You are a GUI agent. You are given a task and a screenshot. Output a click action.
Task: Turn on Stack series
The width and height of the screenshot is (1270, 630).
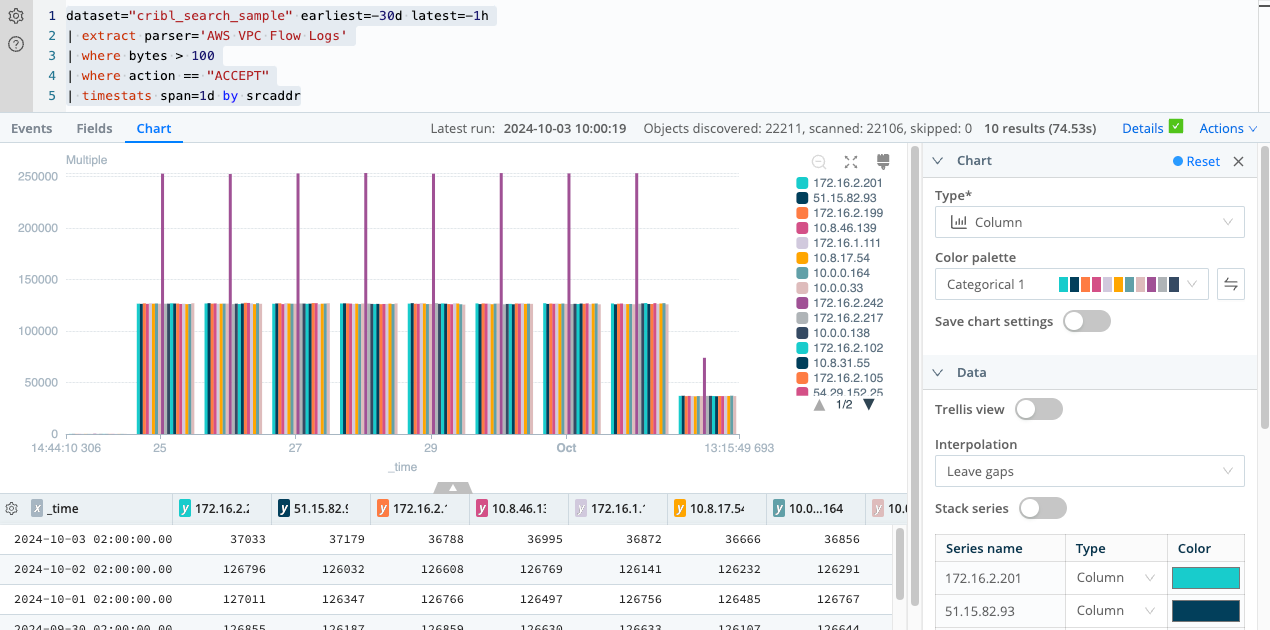click(x=1042, y=508)
